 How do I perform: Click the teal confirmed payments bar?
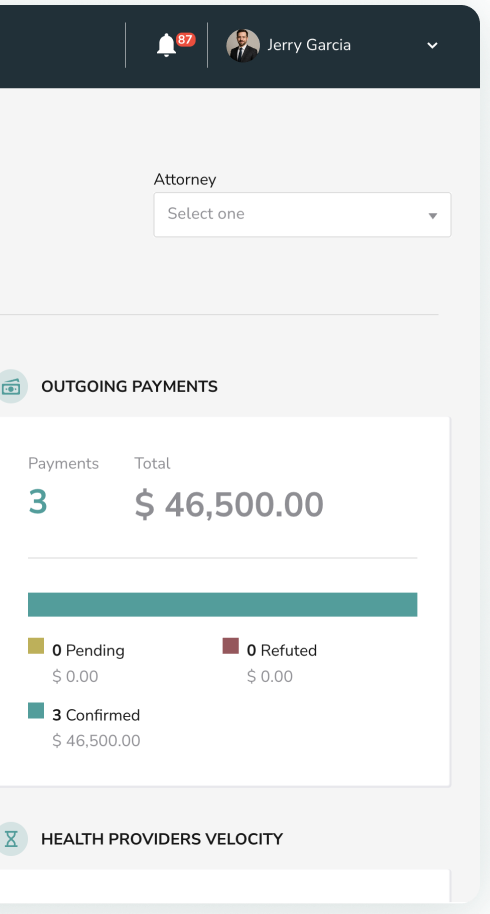pos(223,604)
